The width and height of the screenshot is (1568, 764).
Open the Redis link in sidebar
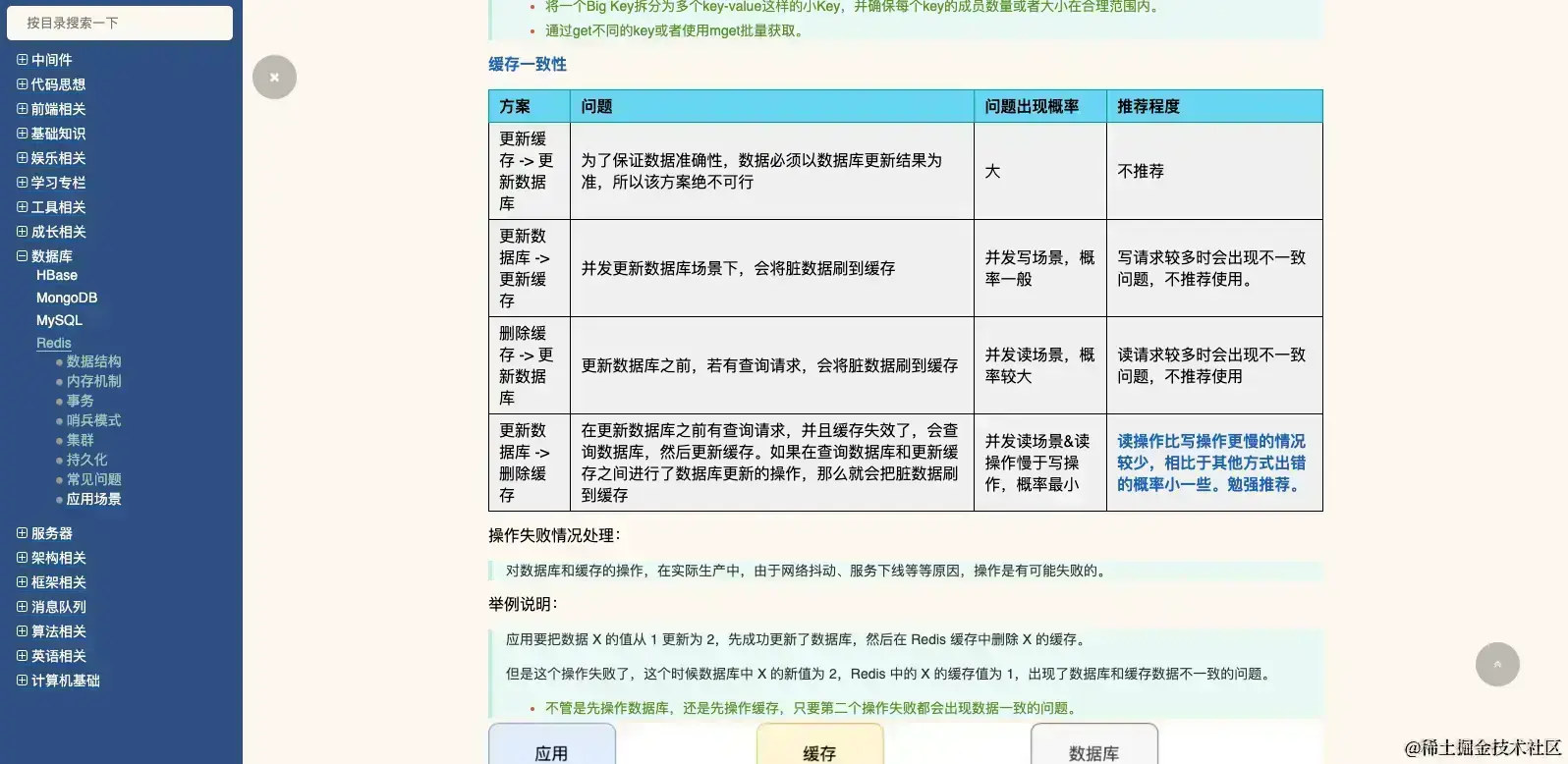pos(54,343)
